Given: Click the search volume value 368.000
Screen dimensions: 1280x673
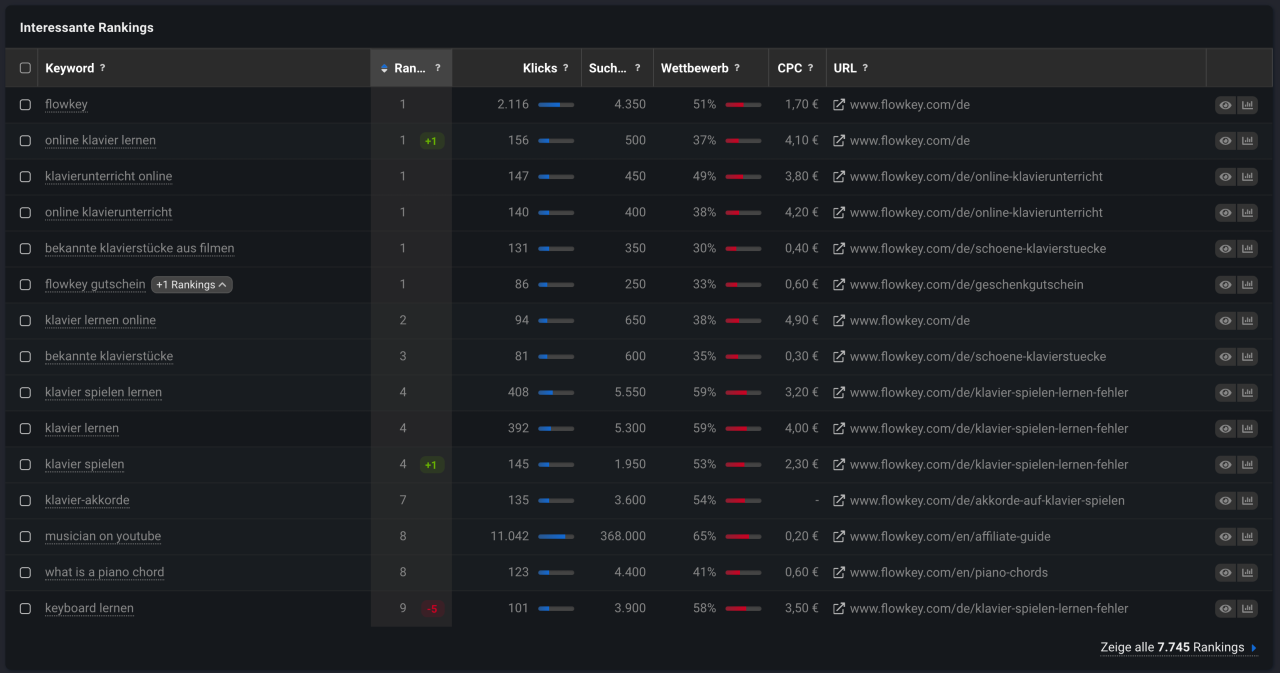Looking at the screenshot, I should (x=623, y=537).
